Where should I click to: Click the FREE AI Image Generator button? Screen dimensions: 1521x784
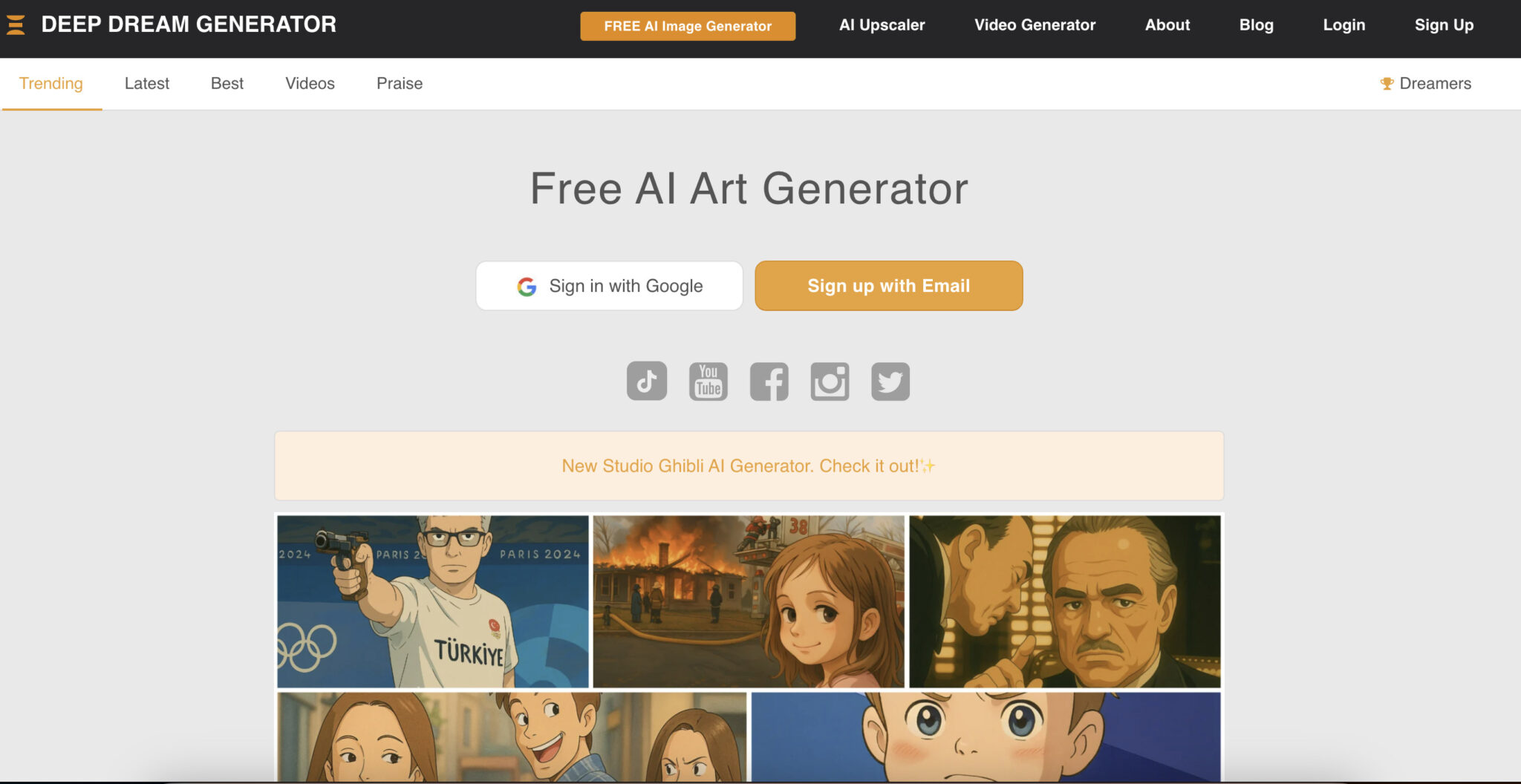point(688,26)
